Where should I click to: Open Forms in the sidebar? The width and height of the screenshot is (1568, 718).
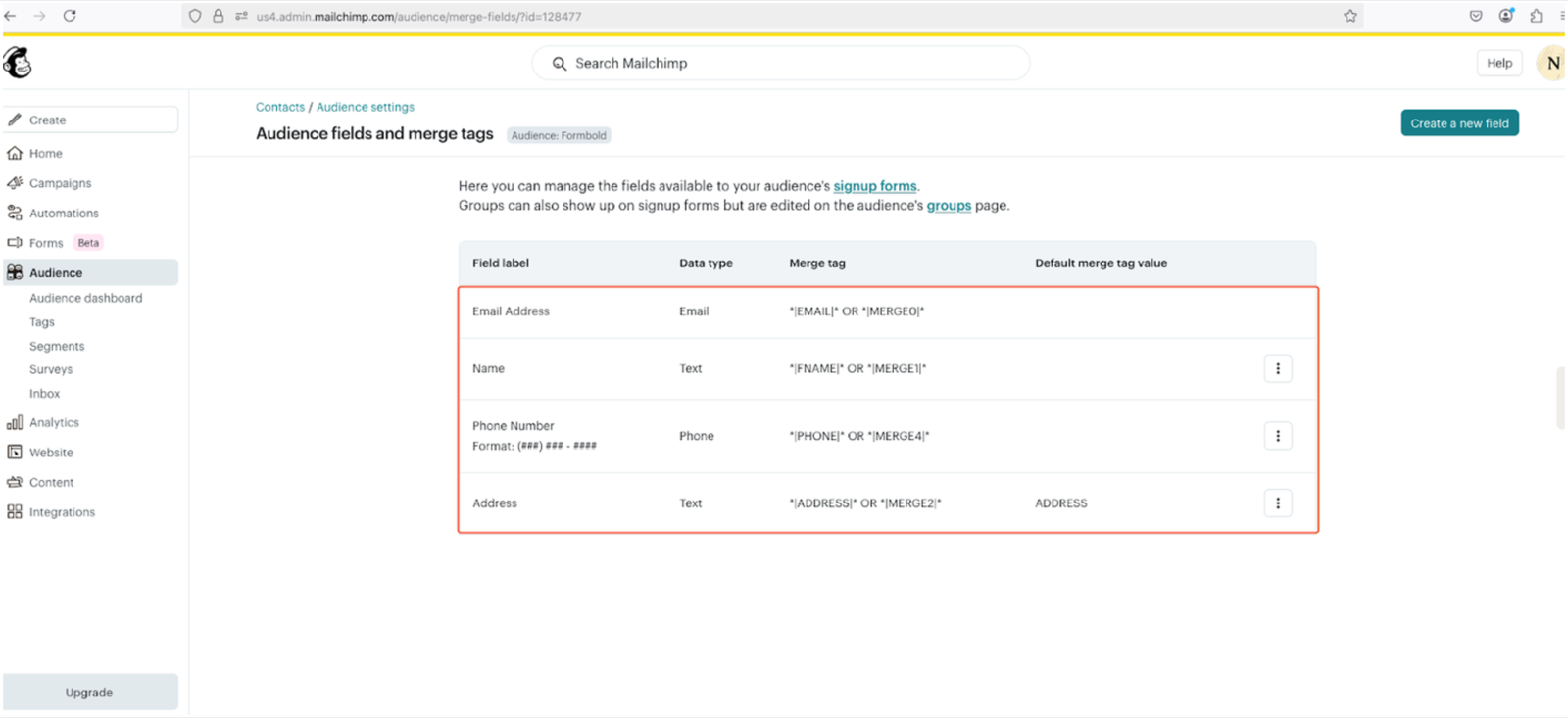[46, 243]
